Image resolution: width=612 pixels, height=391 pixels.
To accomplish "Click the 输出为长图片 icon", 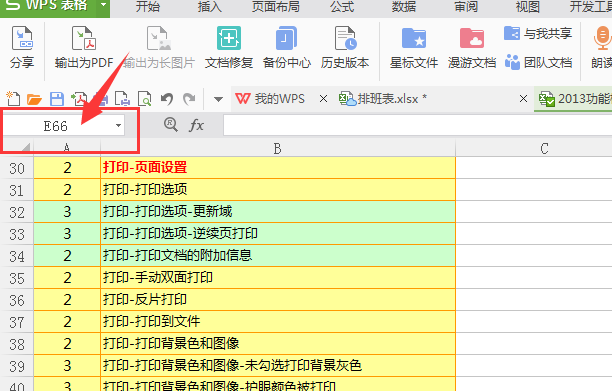I will coord(159,38).
